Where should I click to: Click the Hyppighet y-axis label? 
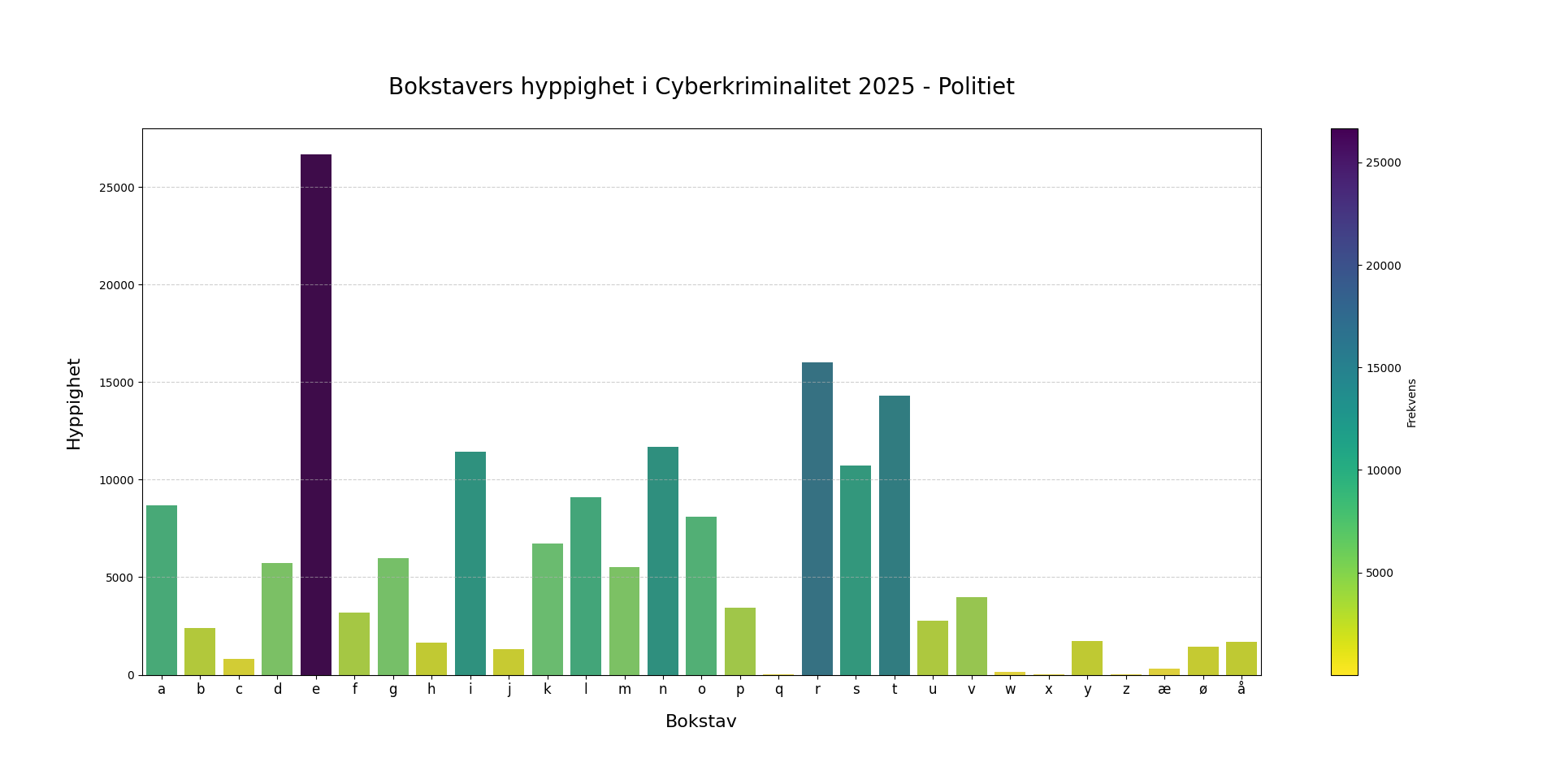click(74, 404)
